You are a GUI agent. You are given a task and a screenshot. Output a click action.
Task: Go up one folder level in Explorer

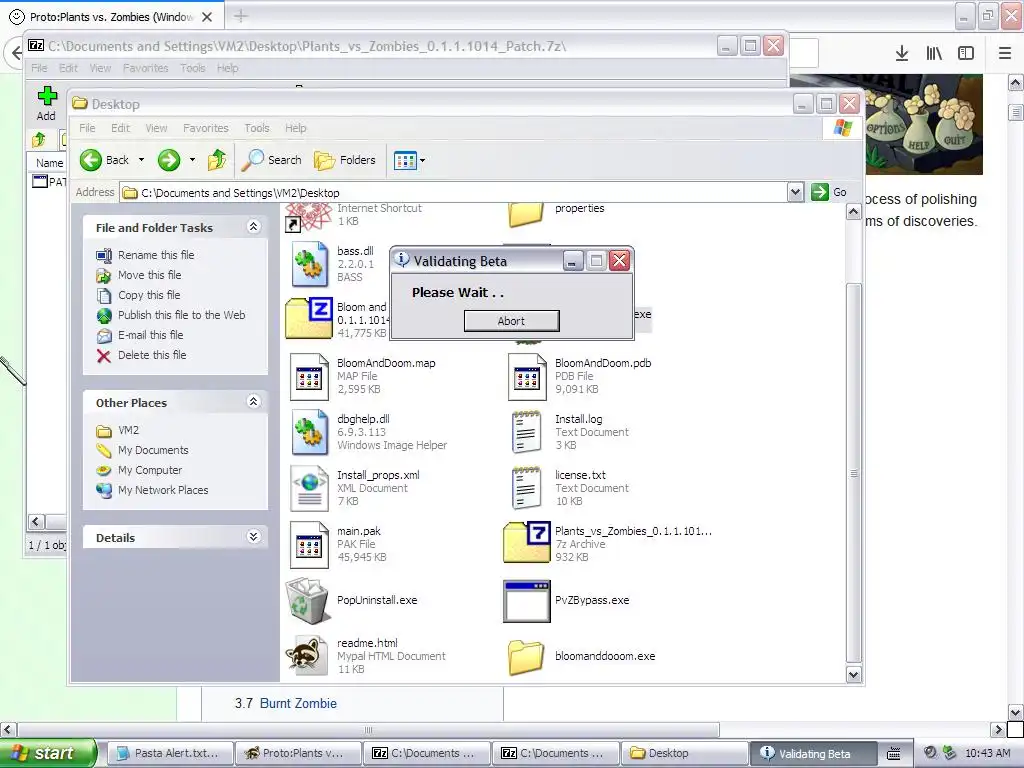click(217, 160)
